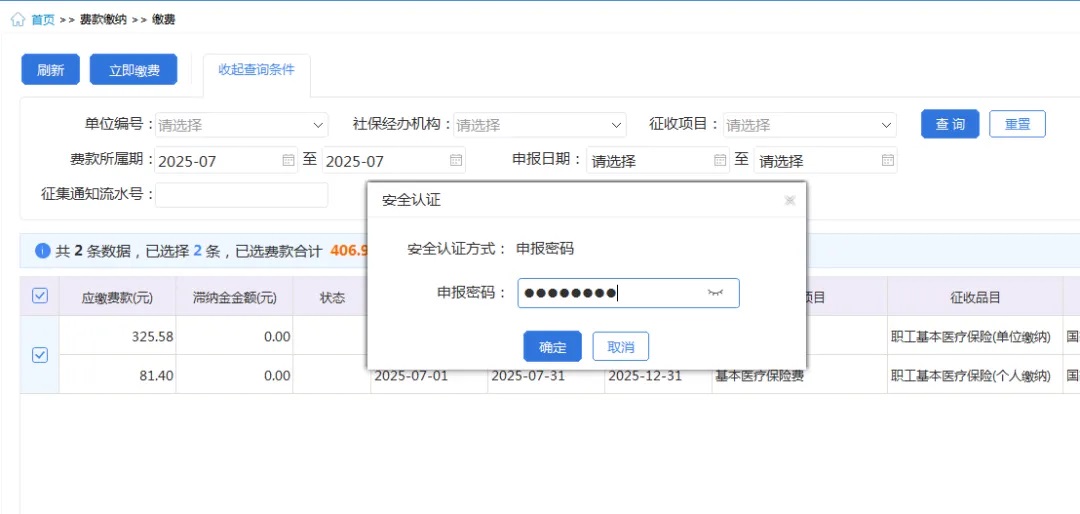1080x514 pixels.
Task: Click the home icon in breadcrumb
Action: 18,20
